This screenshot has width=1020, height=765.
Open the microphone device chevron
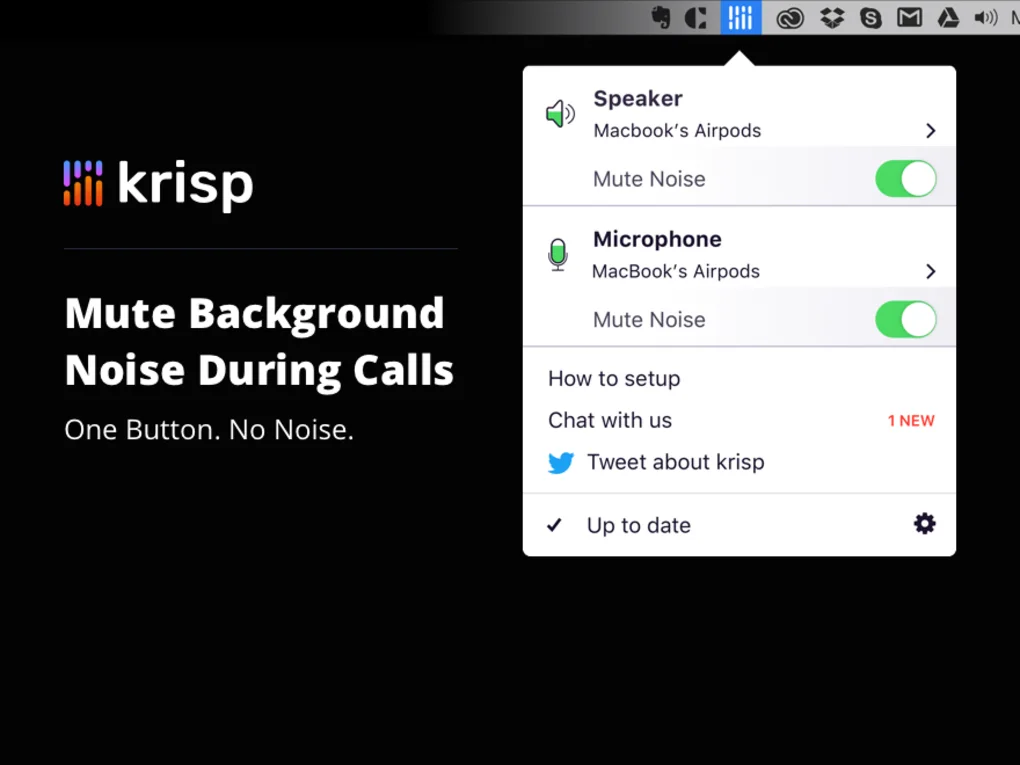pos(930,271)
